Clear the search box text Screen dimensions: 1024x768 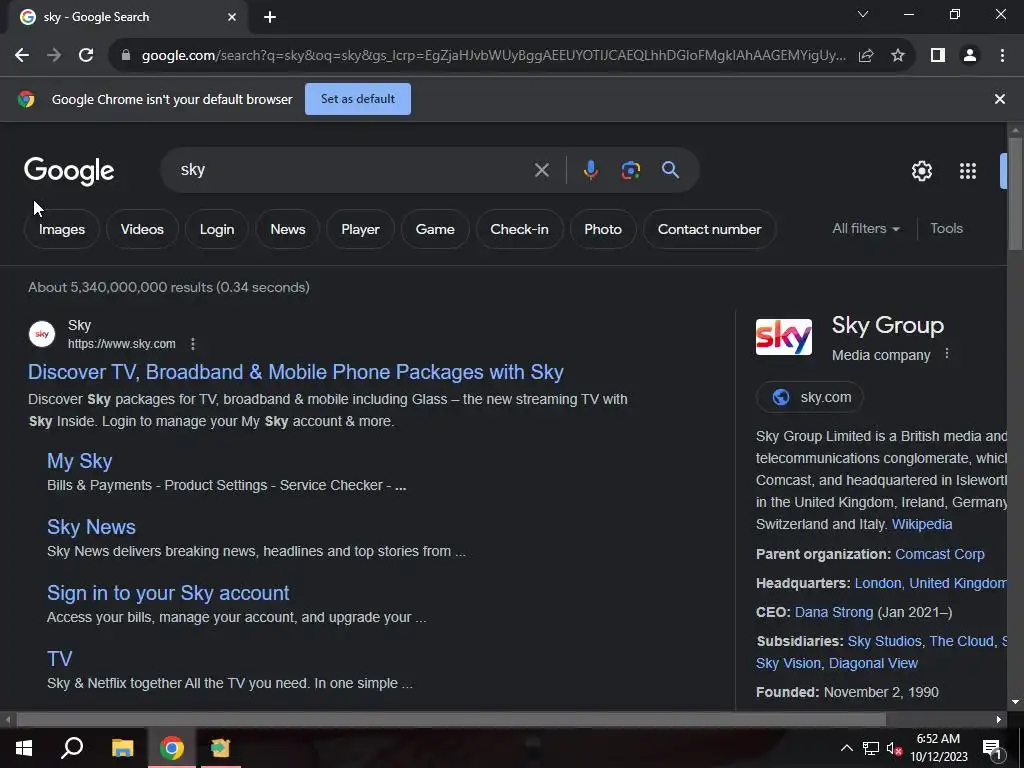(x=541, y=170)
